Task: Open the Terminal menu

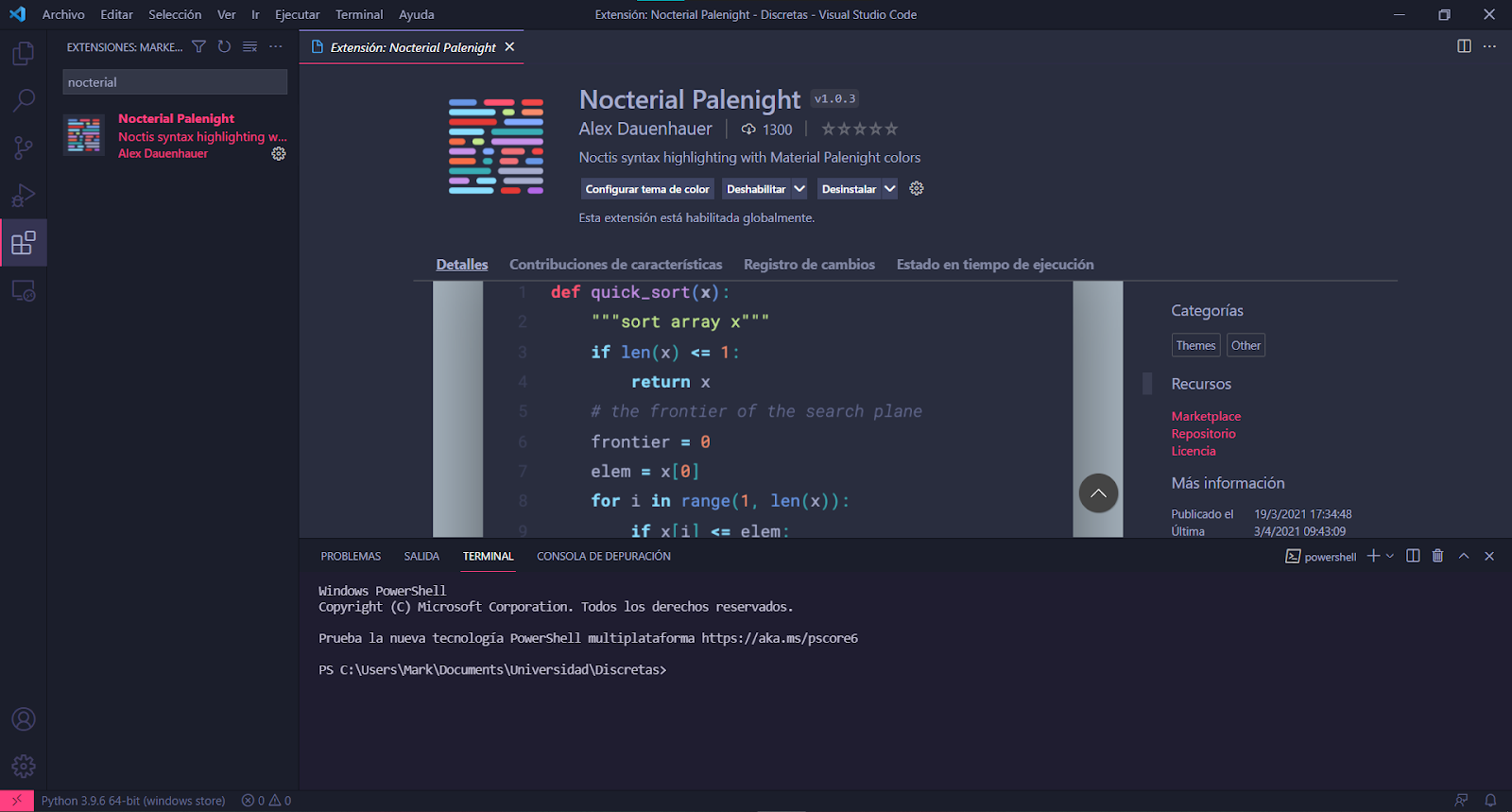Action: click(359, 14)
